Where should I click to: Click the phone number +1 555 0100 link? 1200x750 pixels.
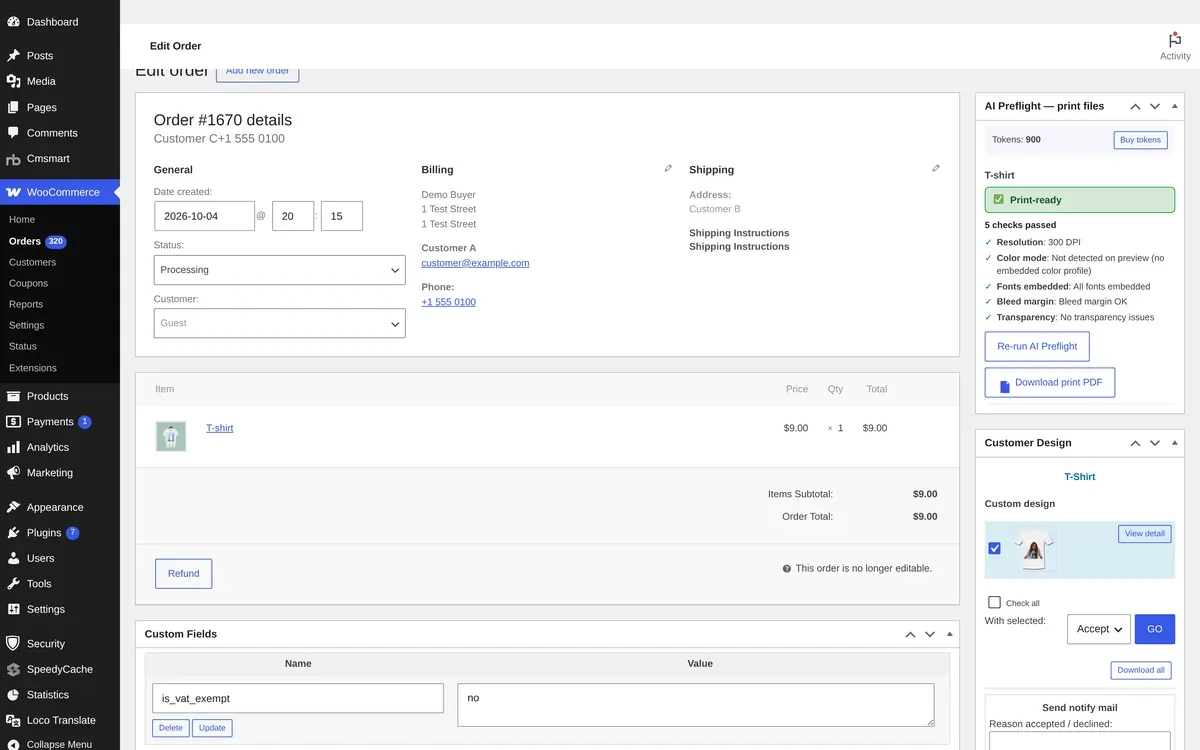pyautogui.click(x=448, y=302)
